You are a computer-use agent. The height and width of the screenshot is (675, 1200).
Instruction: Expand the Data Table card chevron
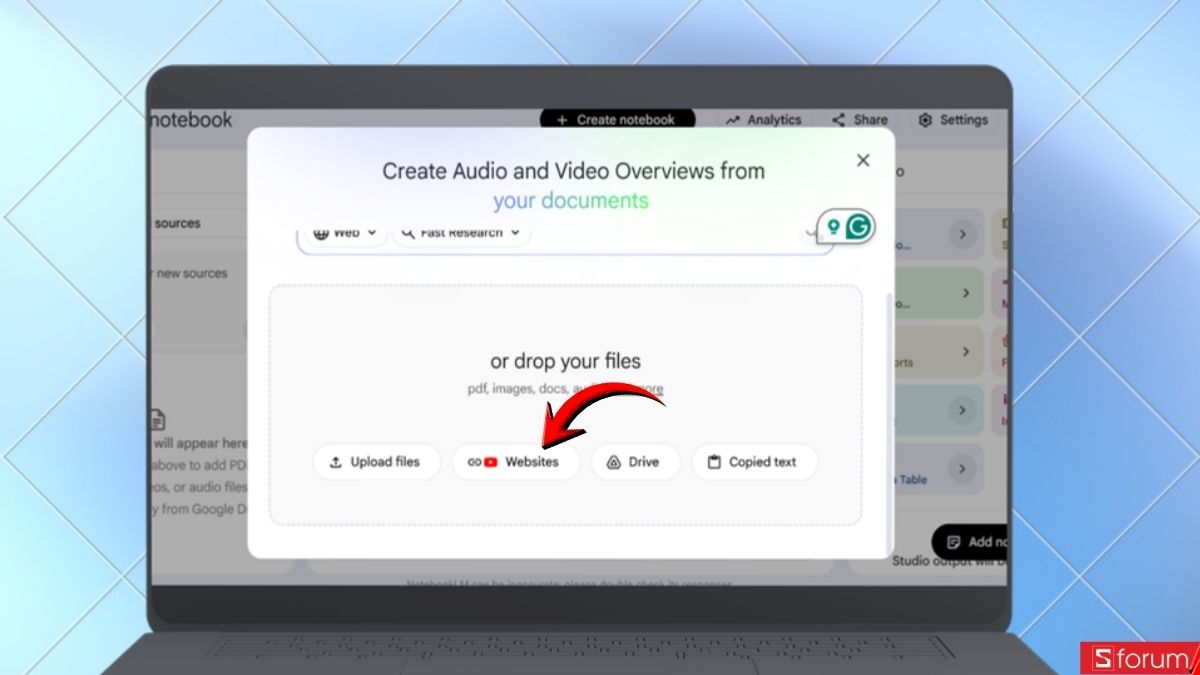(961, 468)
